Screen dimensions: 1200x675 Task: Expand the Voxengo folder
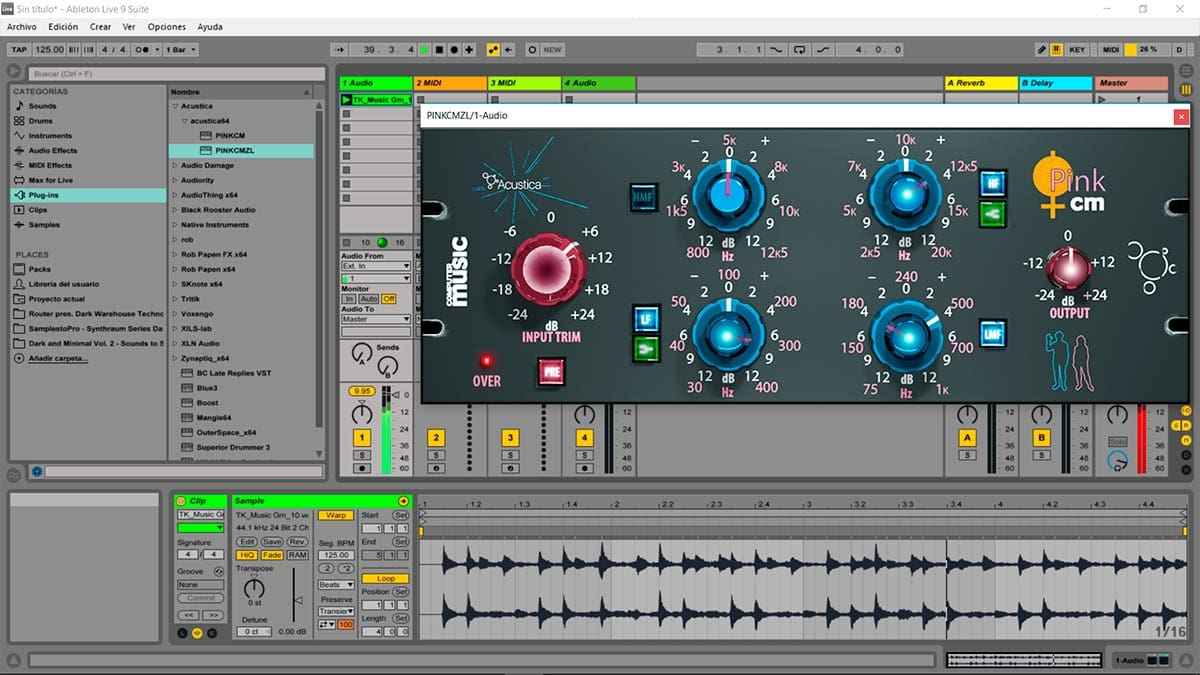pos(175,314)
